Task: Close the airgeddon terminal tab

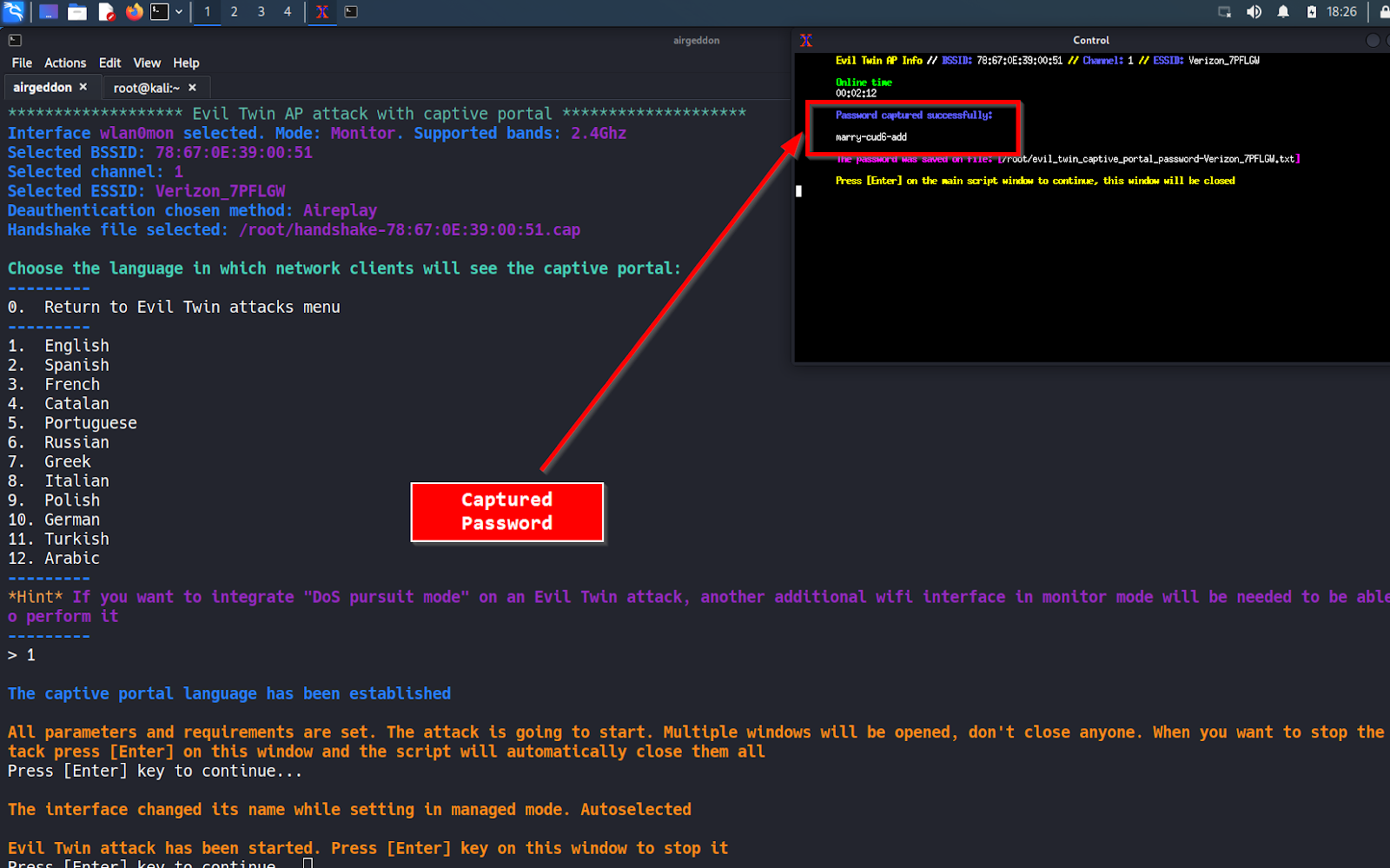Action: pos(83,87)
